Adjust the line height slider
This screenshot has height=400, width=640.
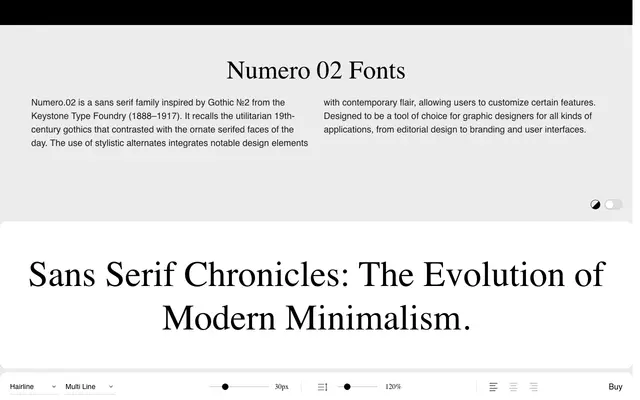[358, 387]
